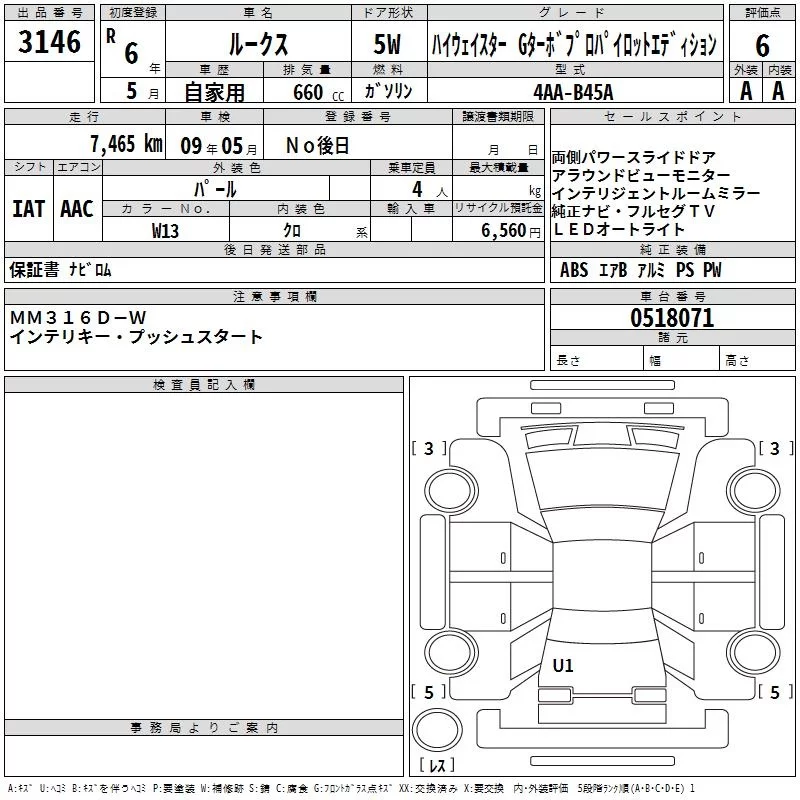Click the 事務局よりご案内 header
This screenshot has height=800, width=800.
(204, 728)
